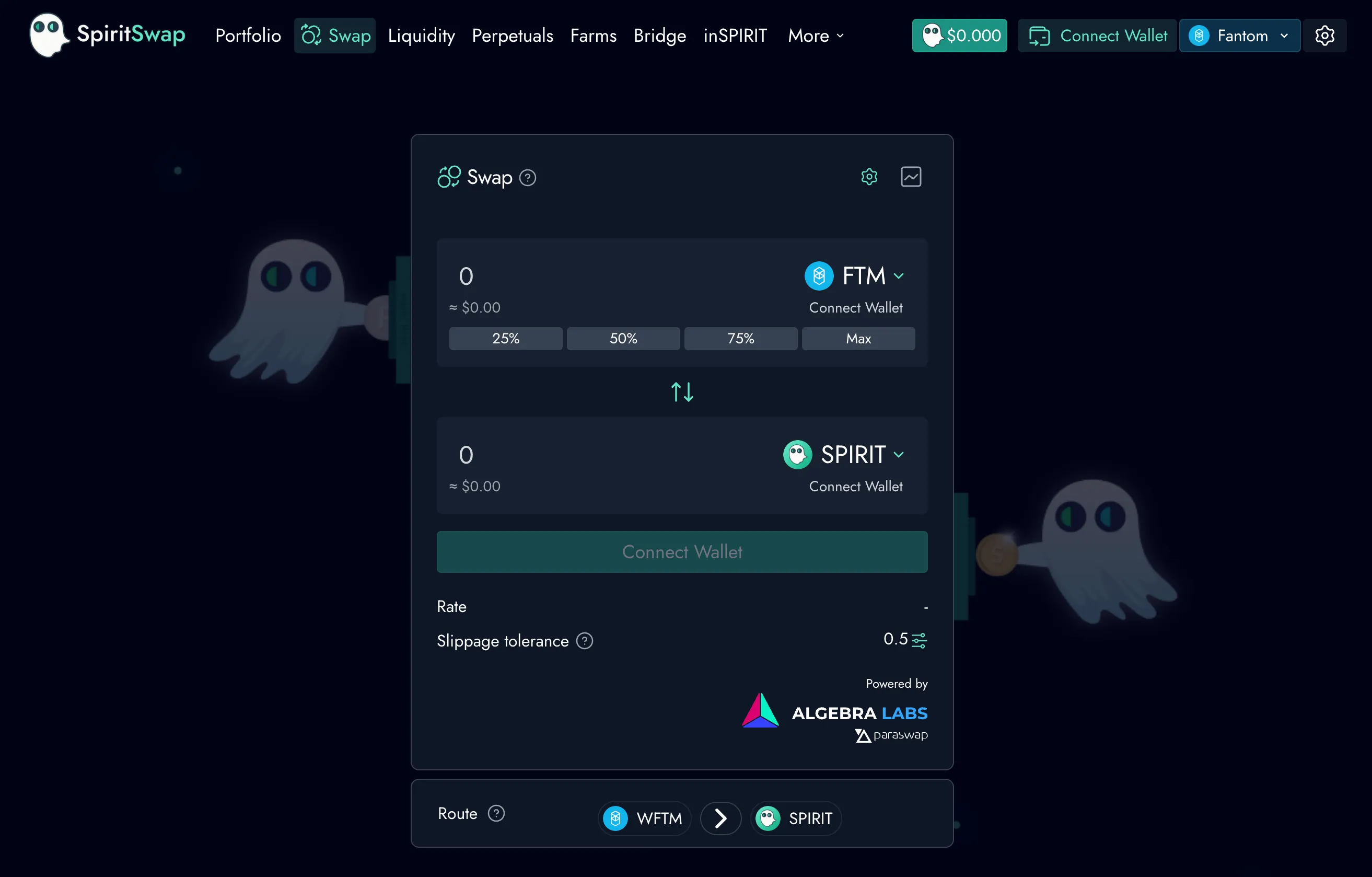The height and width of the screenshot is (877, 1372).
Task: Click the wallet icon in header button
Action: point(1039,36)
